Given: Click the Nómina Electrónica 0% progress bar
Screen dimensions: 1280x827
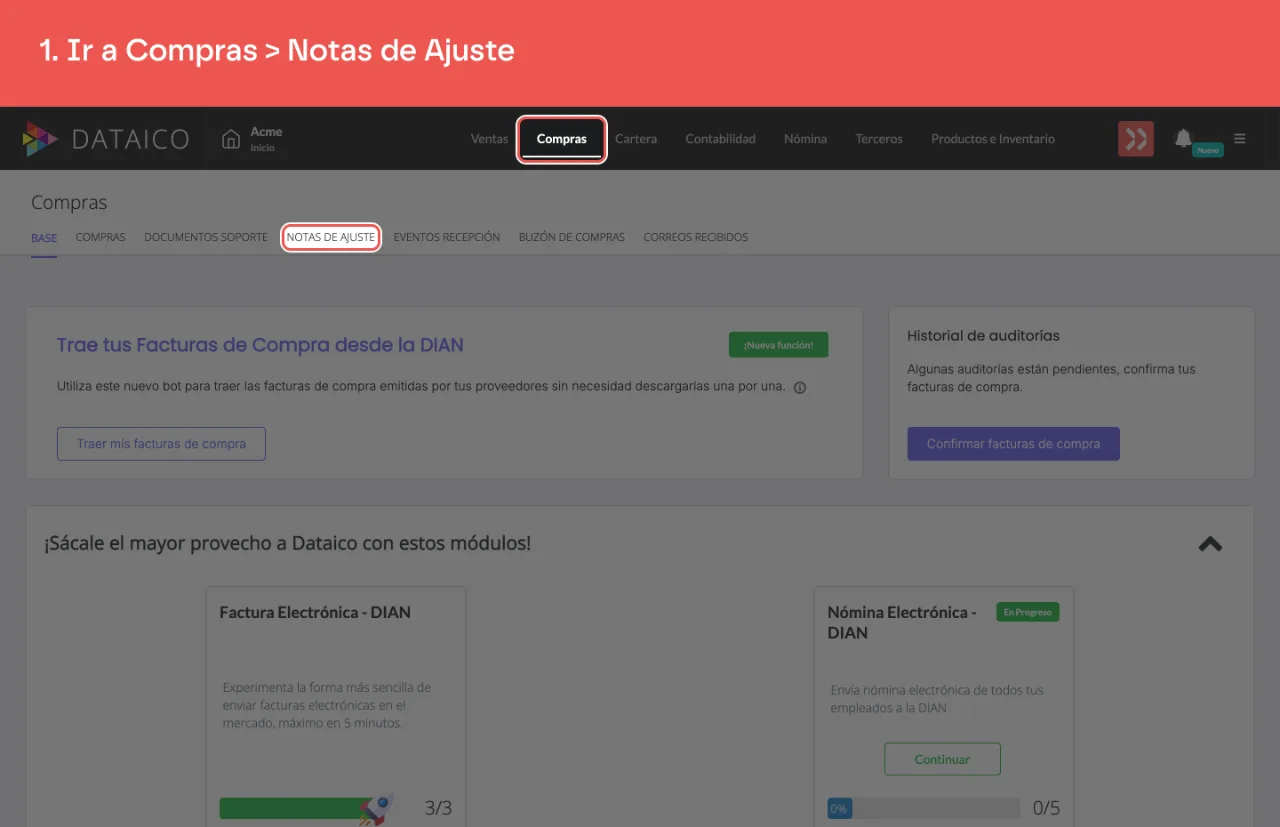Looking at the screenshot, I should click(x=923, y=808).
